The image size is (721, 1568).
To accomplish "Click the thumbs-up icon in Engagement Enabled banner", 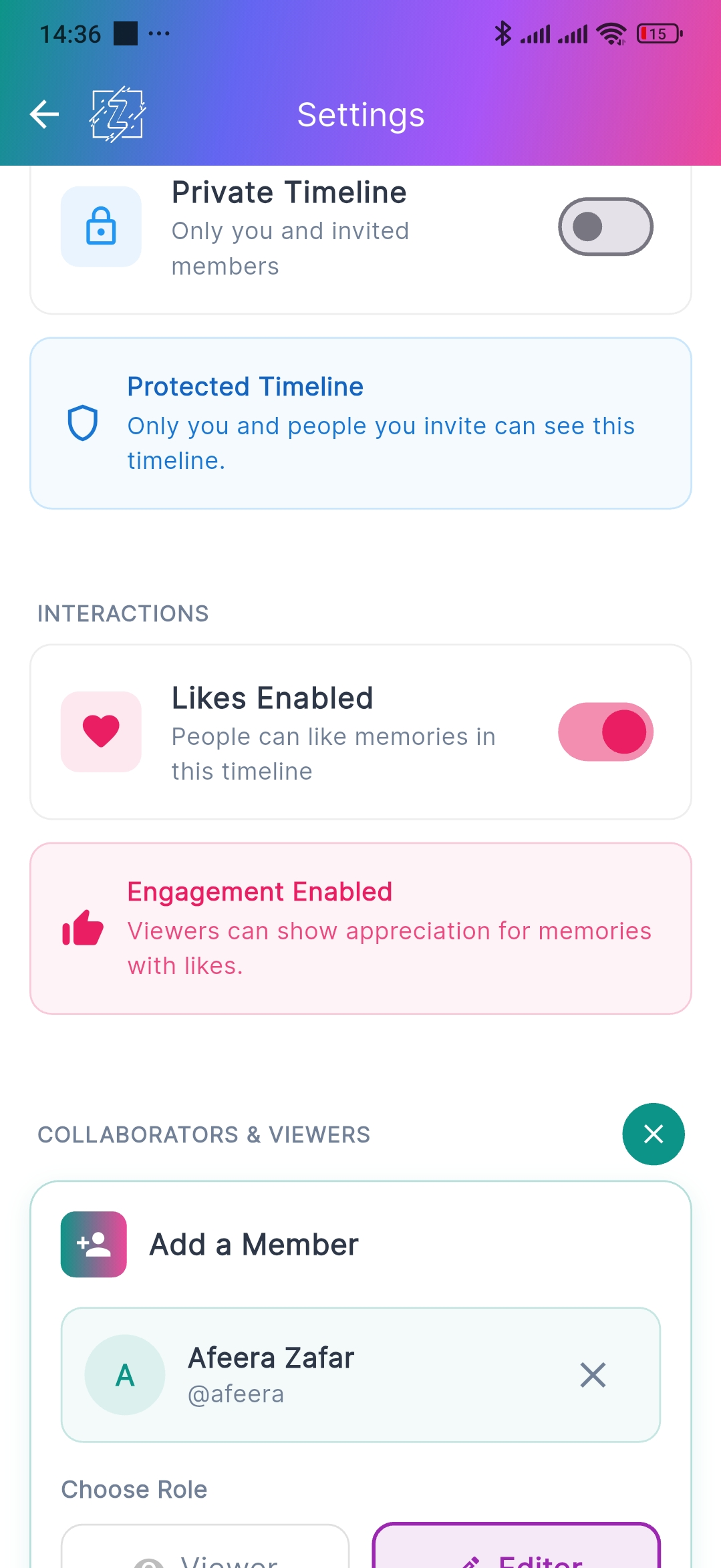I will coord(83,929).
